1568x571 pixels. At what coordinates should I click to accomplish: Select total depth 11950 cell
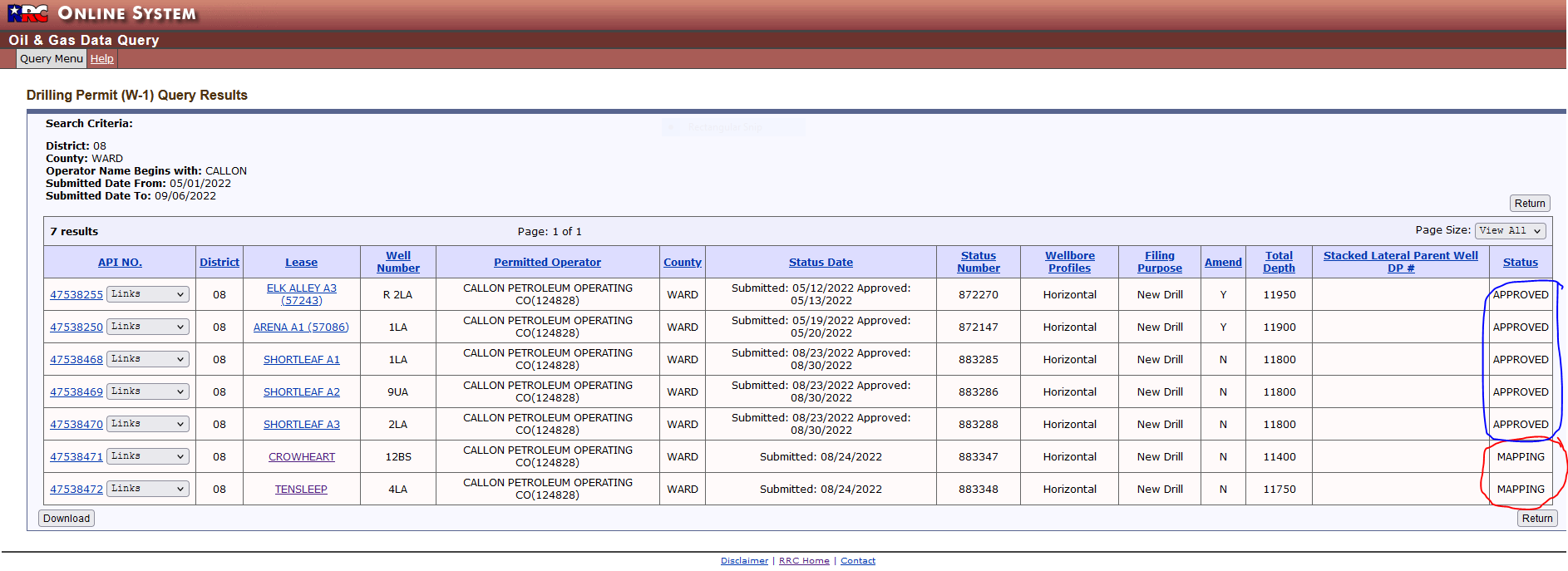coord(1279,295)
